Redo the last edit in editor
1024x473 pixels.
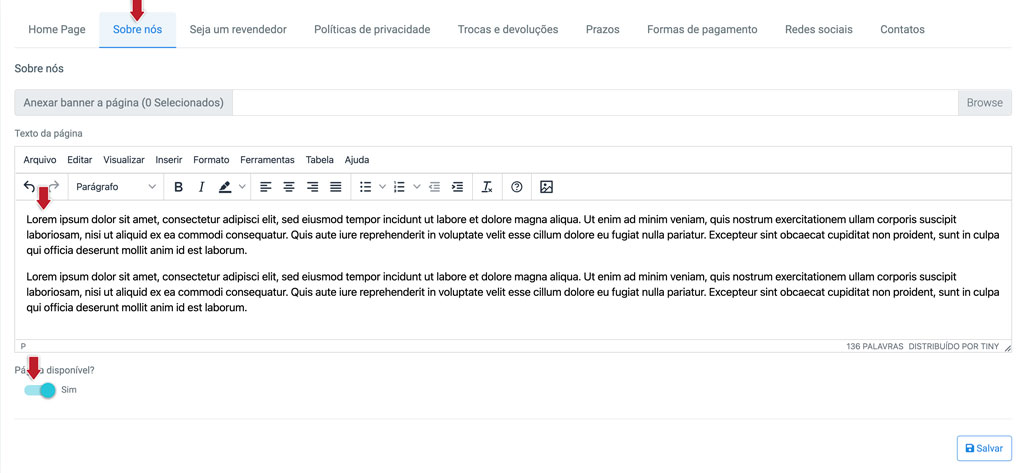pyautogui.click(x=54, y=187)
